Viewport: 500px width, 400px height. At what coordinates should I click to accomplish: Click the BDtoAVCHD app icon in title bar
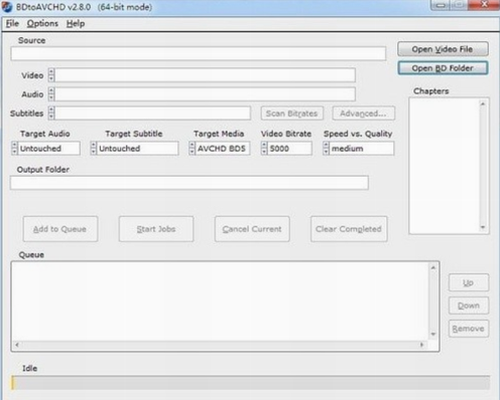tap(7, 7)
